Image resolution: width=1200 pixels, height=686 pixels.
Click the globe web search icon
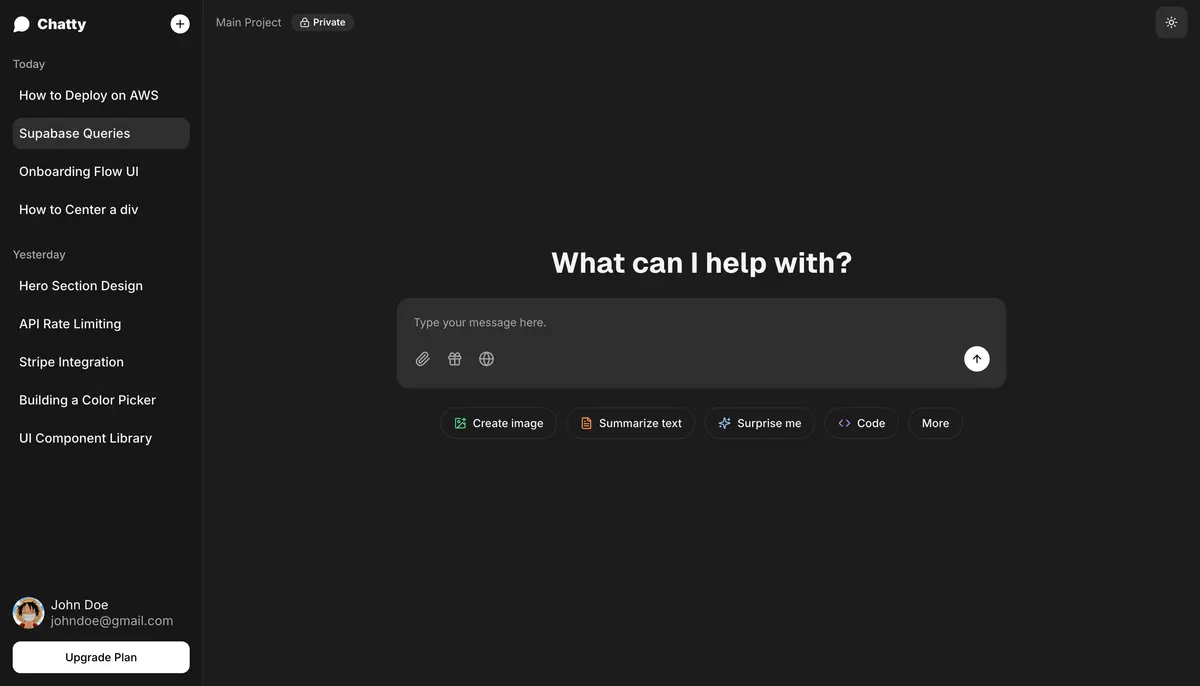point(487,359)
